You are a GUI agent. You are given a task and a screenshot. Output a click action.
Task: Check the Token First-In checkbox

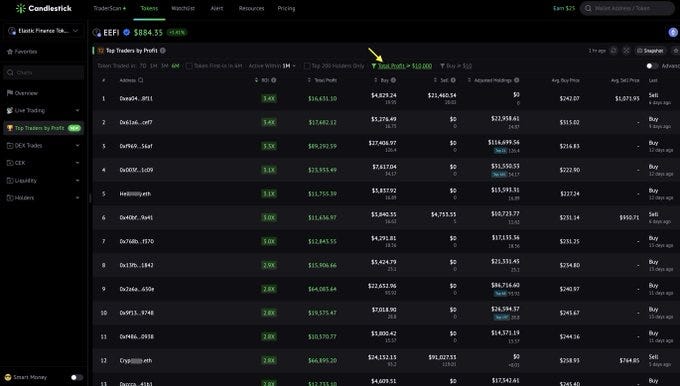click(189, 66)
